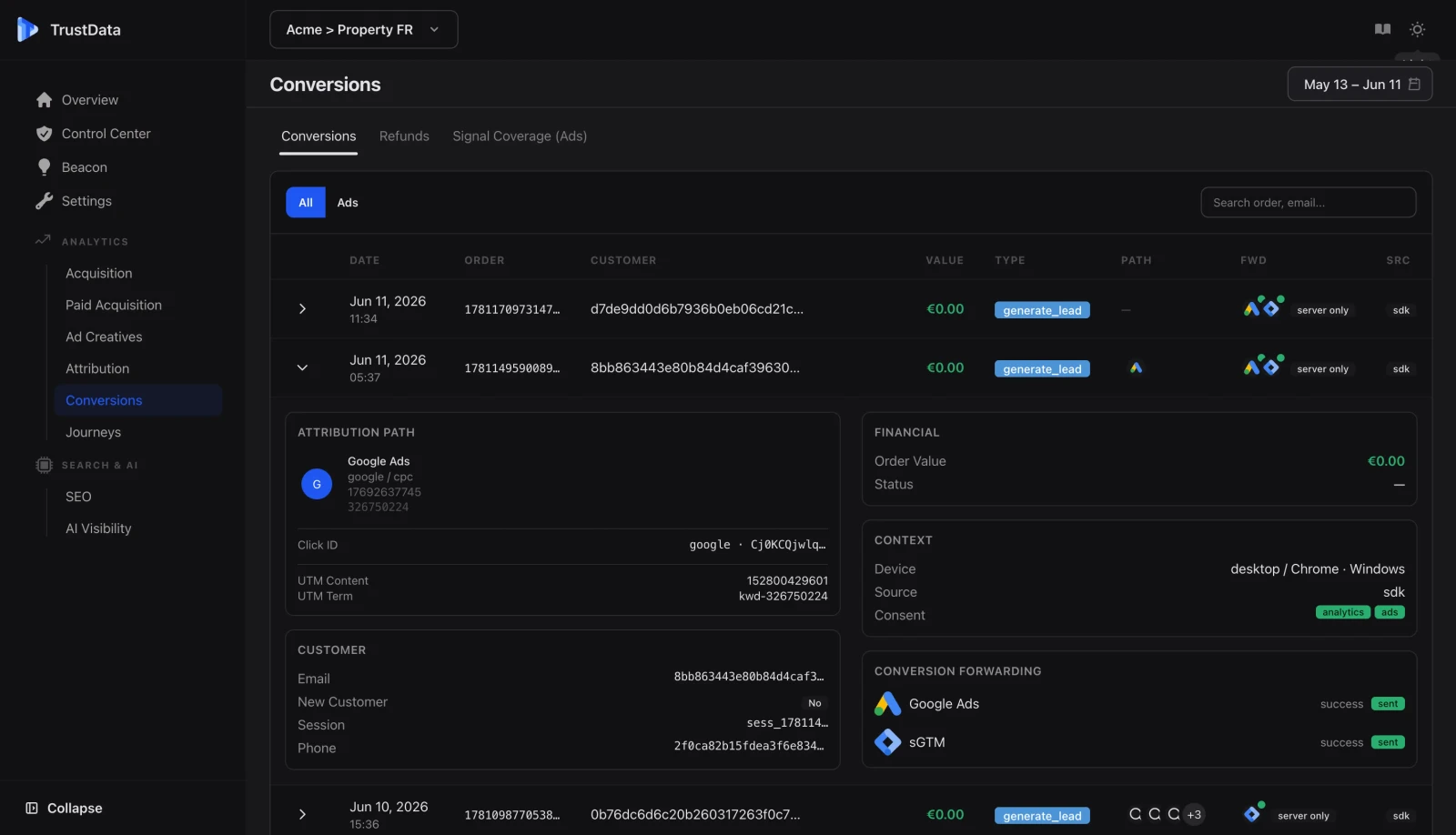Expand the Jun 11 11:34 conversion row

point(302,309)
